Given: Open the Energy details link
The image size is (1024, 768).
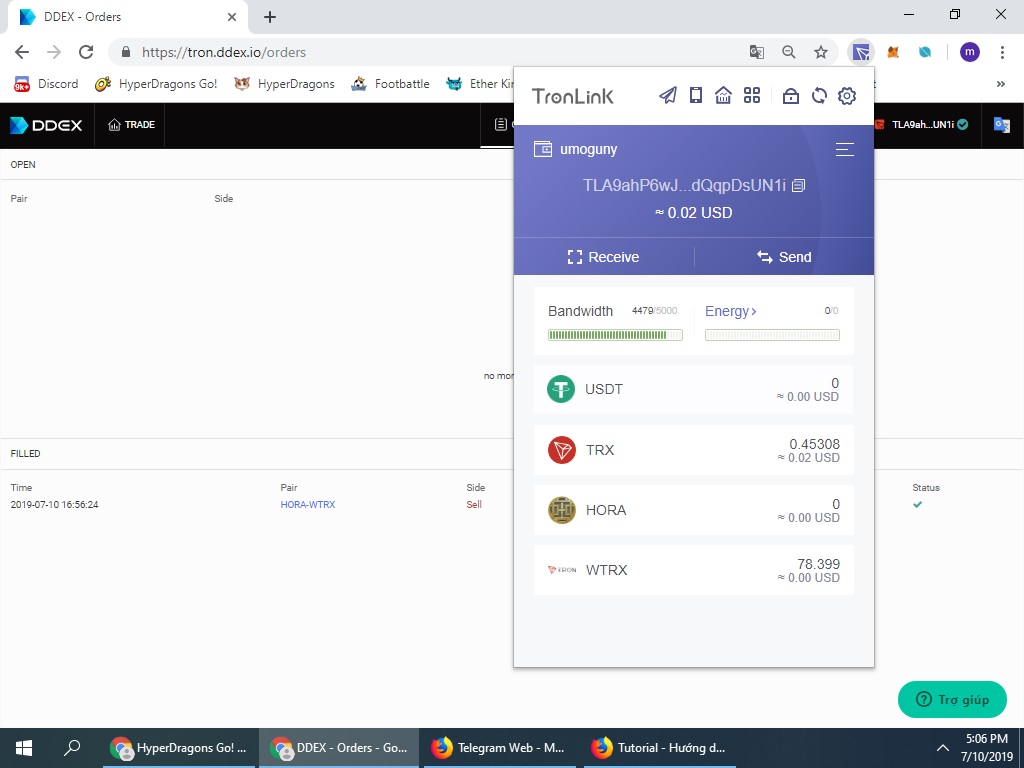Looking at the screenshot, I should 730,311.
